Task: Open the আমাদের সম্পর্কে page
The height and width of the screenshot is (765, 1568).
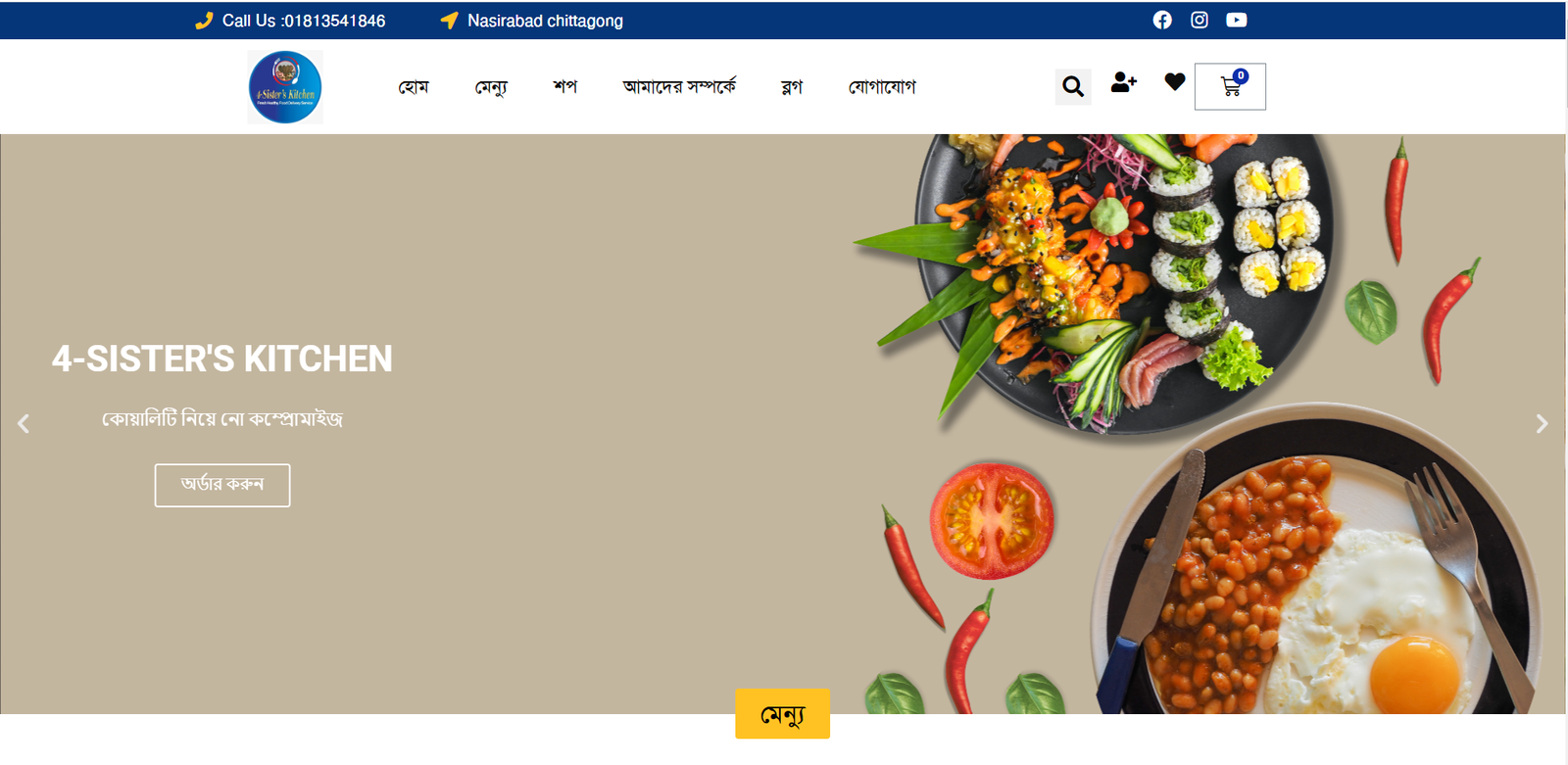Action: click(679, 86)
